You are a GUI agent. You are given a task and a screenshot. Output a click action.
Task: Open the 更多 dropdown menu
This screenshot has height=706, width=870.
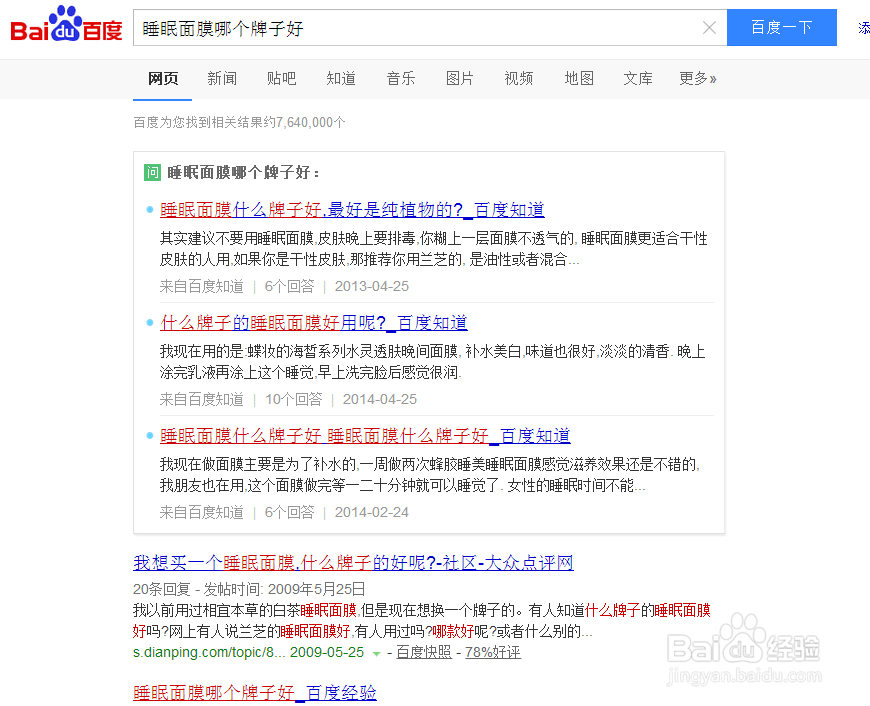pos(697,78)
